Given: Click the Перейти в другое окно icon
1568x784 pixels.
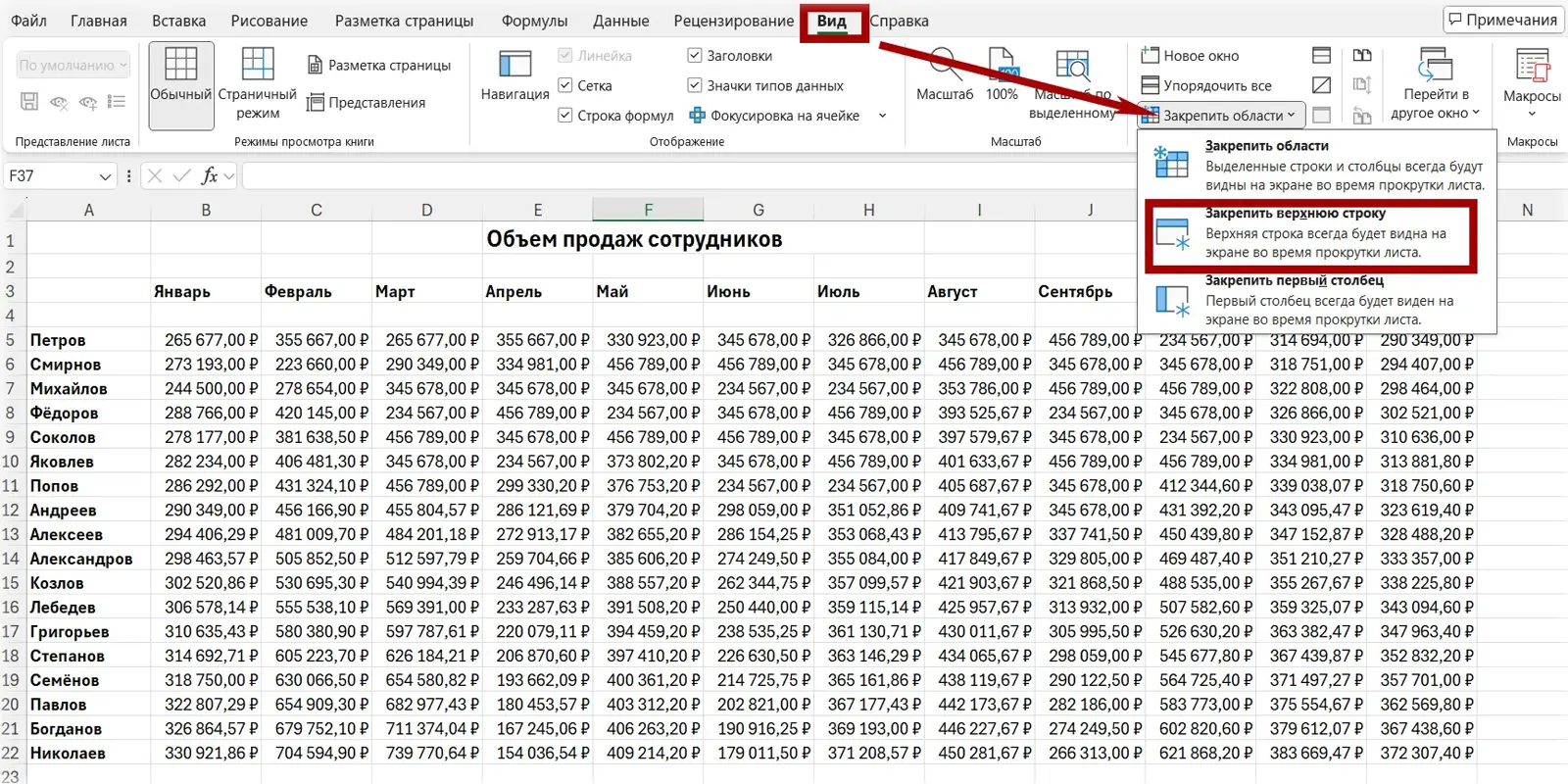Looking at the screenshot, I should point(1436,67).
